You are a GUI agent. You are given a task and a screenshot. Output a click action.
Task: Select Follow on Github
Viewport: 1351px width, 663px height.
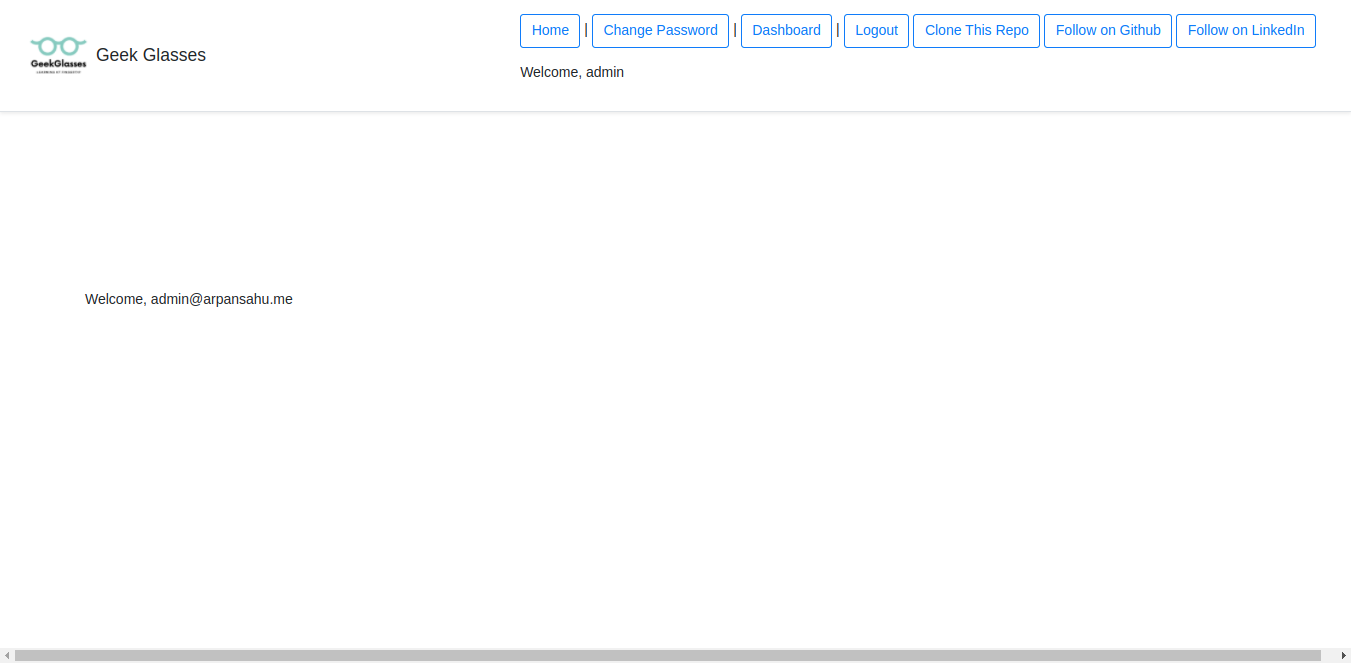(x=1108, y=31)
